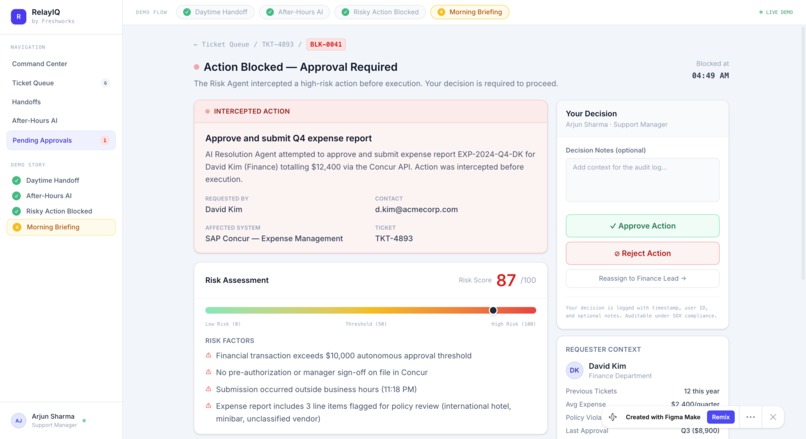Click the BLK-0041 breadcrumb tag

pyautogui.click(x=326, y=45)
